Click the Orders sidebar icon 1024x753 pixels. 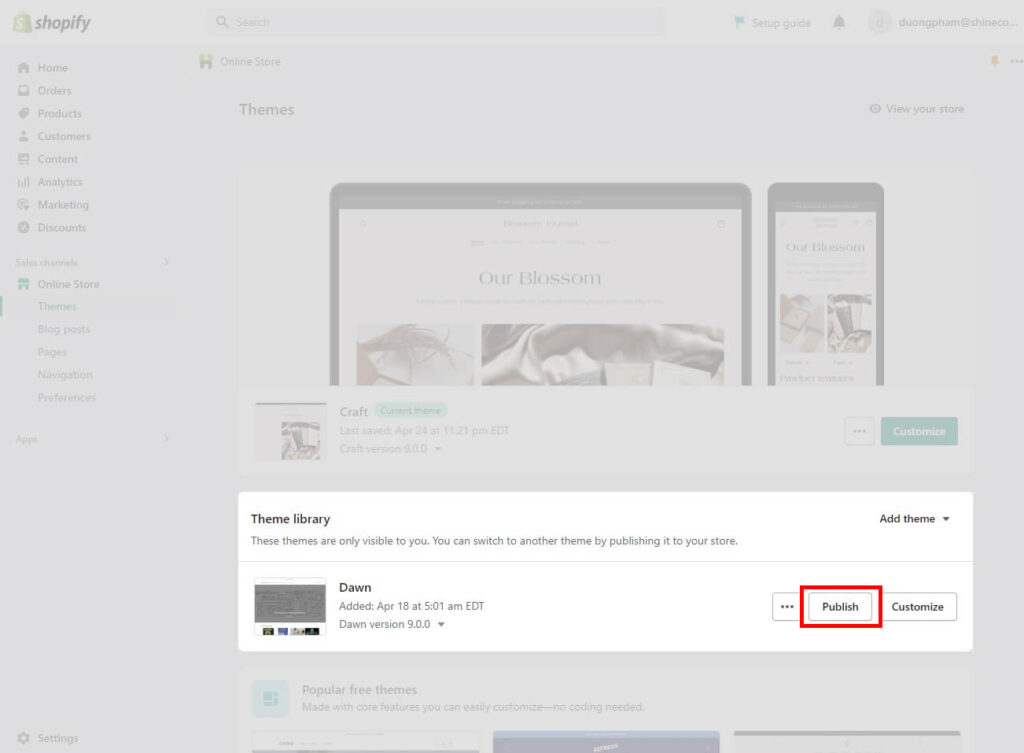[24, 91]
